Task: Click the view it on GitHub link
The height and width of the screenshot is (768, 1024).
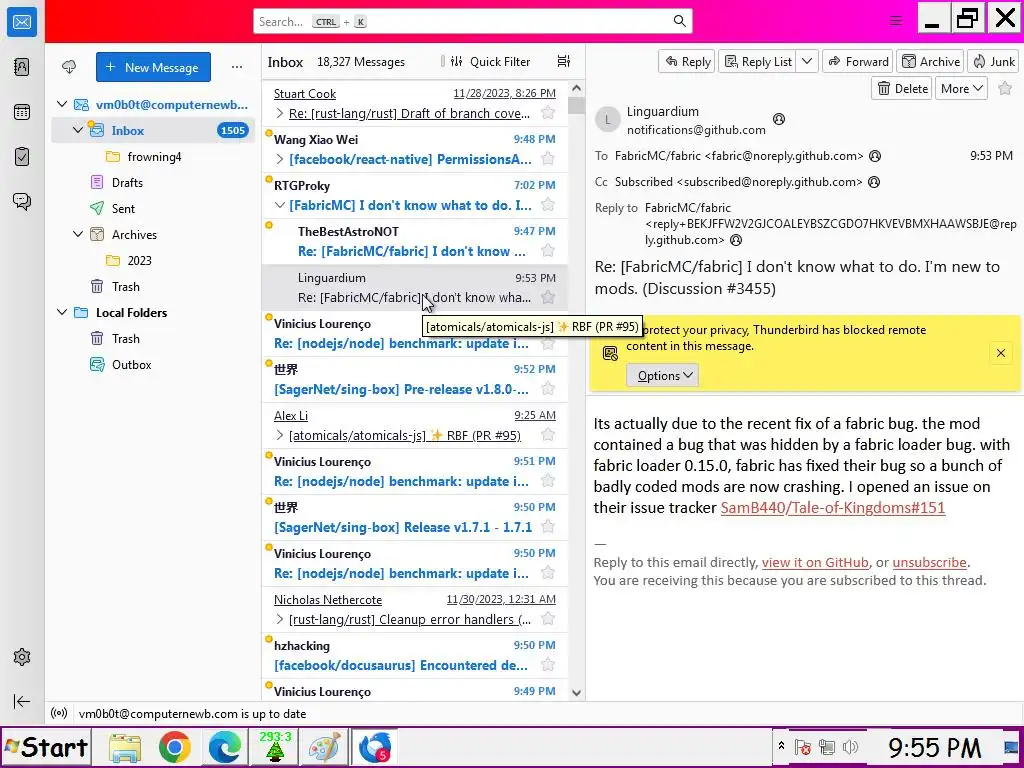Action: 815,562
